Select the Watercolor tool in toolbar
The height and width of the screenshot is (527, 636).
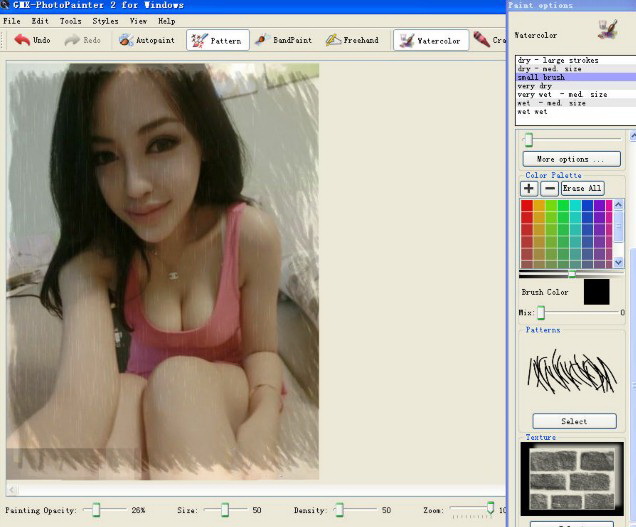pyautogui.click(x=431, y=40)
